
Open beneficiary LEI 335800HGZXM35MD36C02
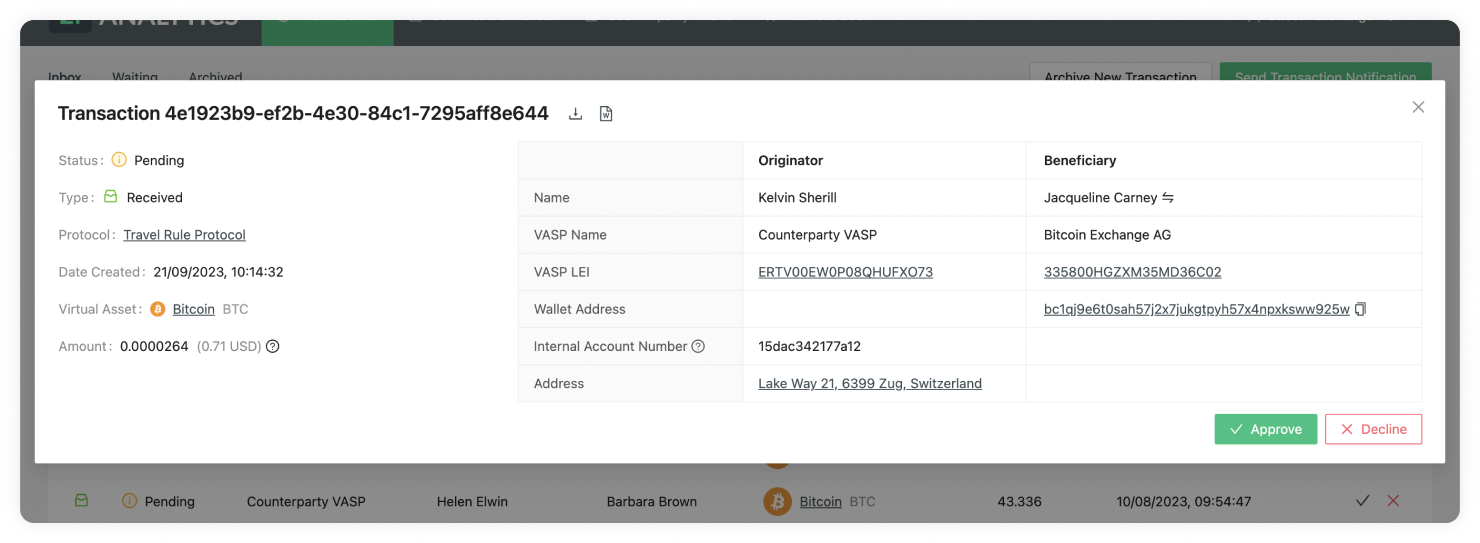(x=1132, y=272)
